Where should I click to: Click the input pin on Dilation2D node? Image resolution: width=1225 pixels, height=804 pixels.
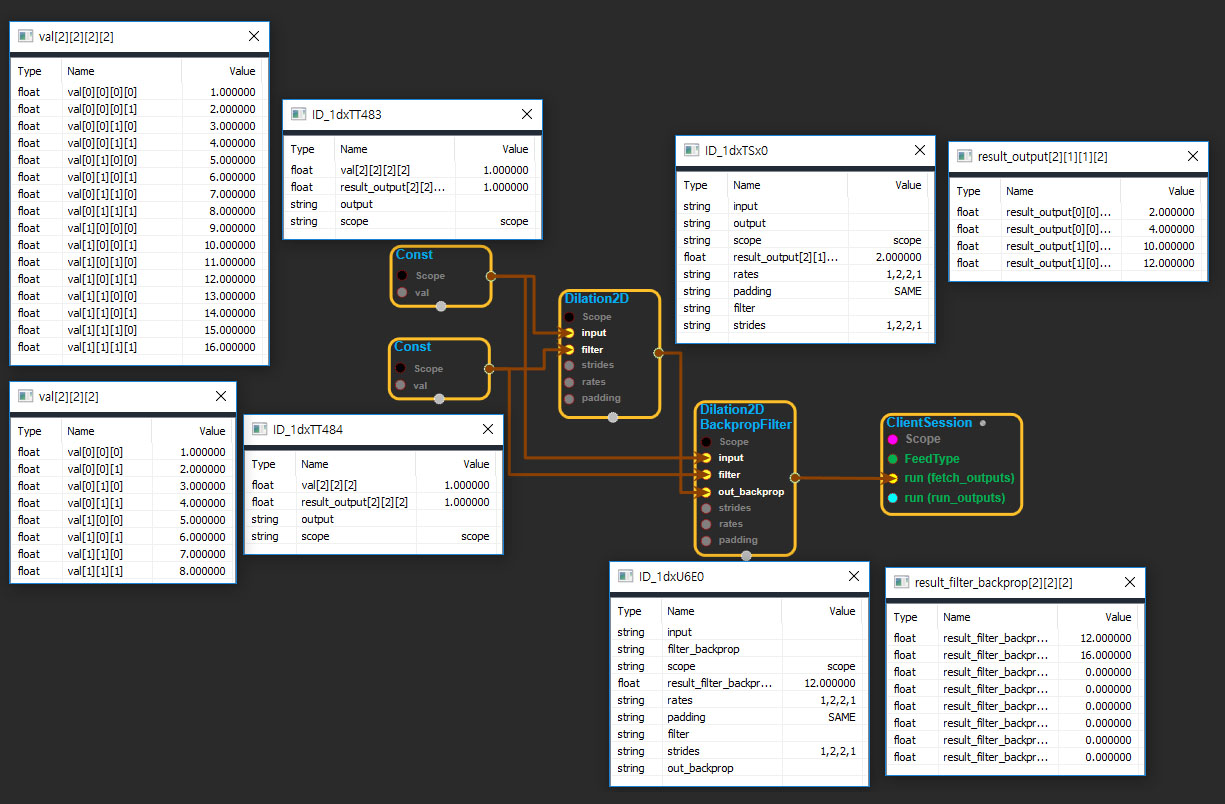point(568,333)
